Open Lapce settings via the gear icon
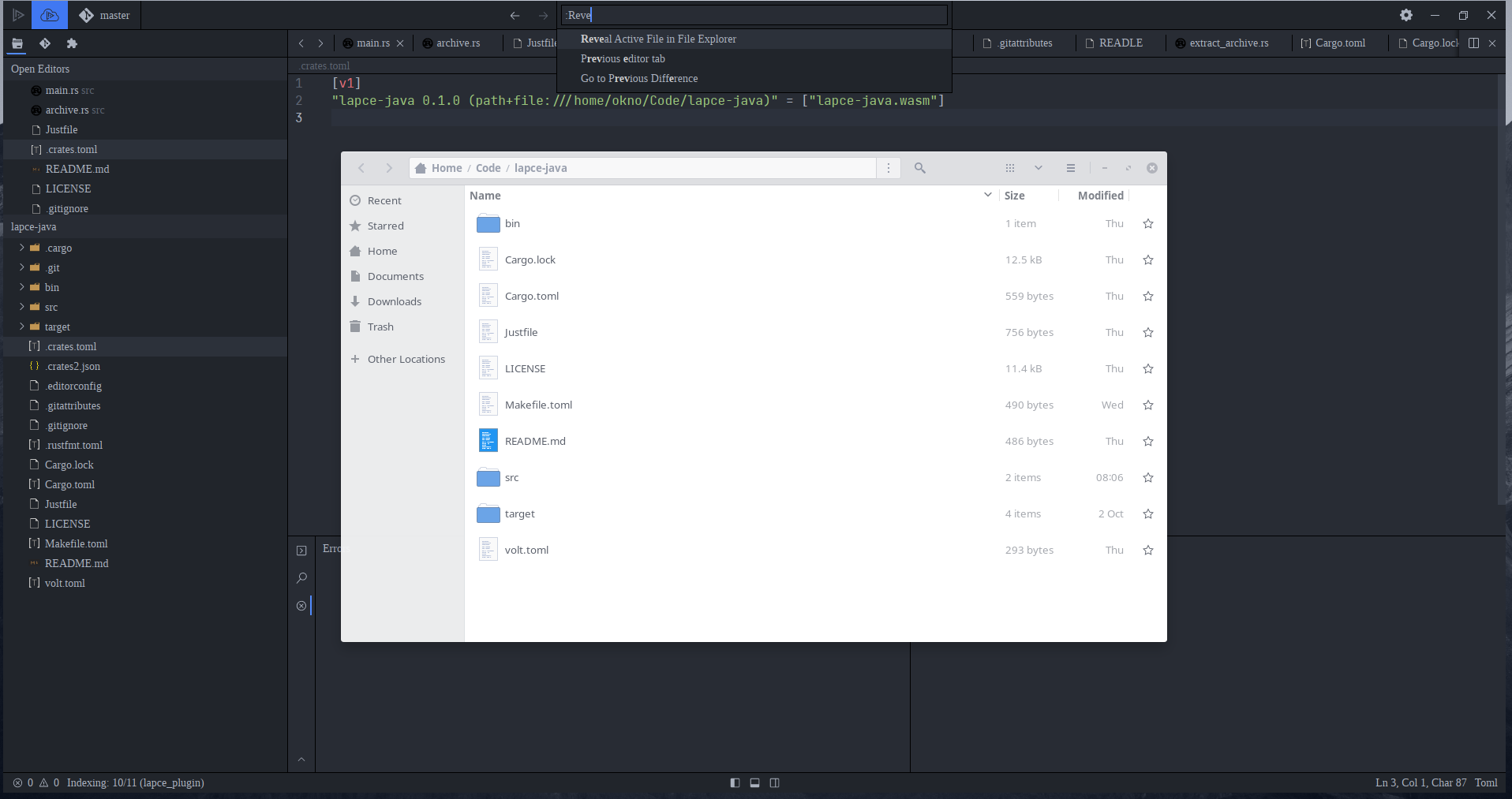The height and width of the screenshot is (799, 1512). click(1407, 15)
